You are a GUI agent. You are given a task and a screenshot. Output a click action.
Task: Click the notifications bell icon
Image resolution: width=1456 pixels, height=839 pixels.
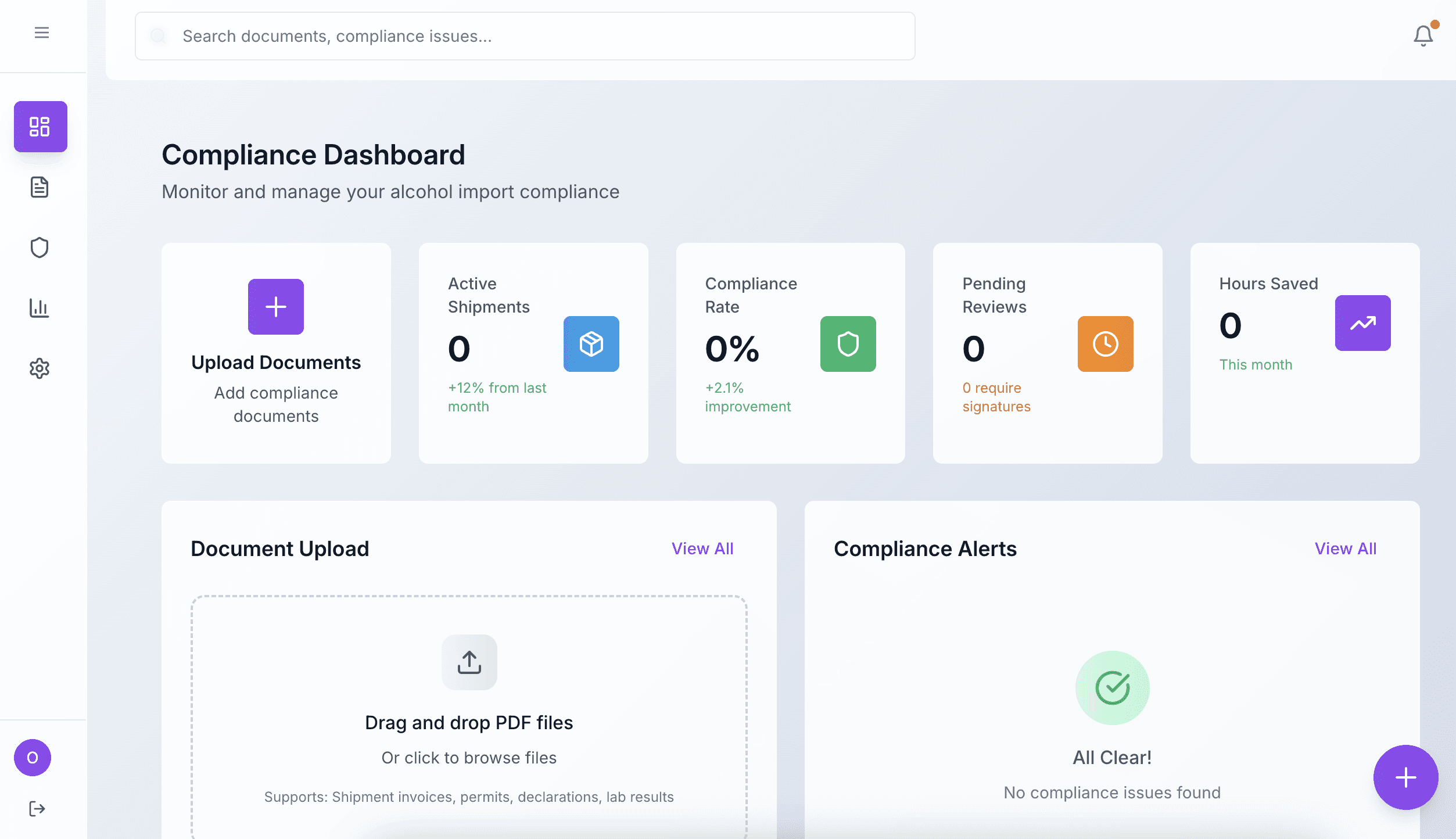pyautogui.click(x=1423, y=36)
